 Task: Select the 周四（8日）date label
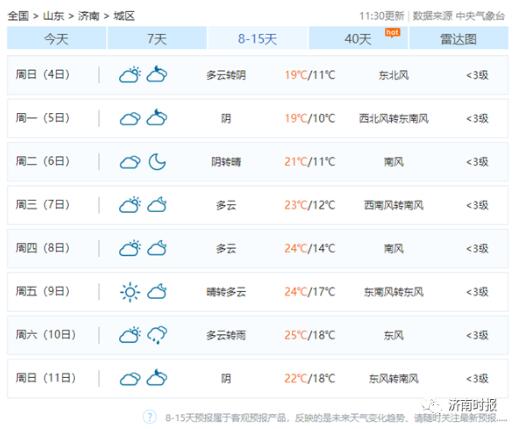point(43,248)
